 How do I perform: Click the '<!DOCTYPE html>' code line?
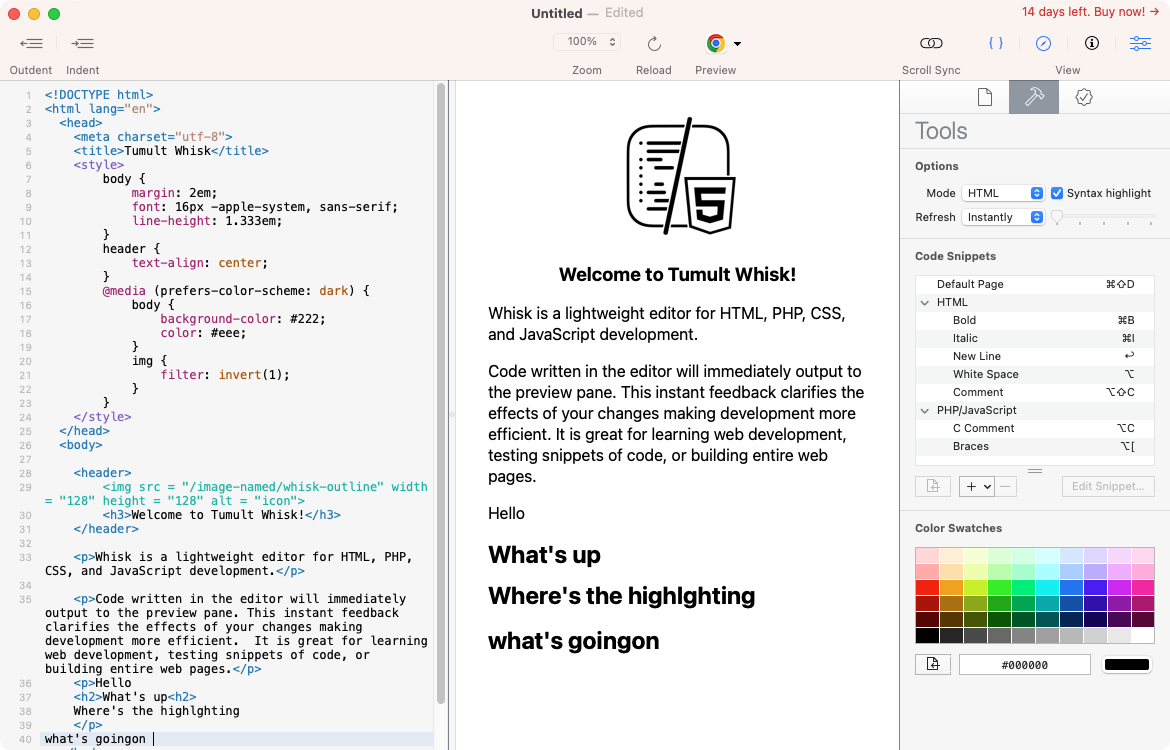[98, 95]
